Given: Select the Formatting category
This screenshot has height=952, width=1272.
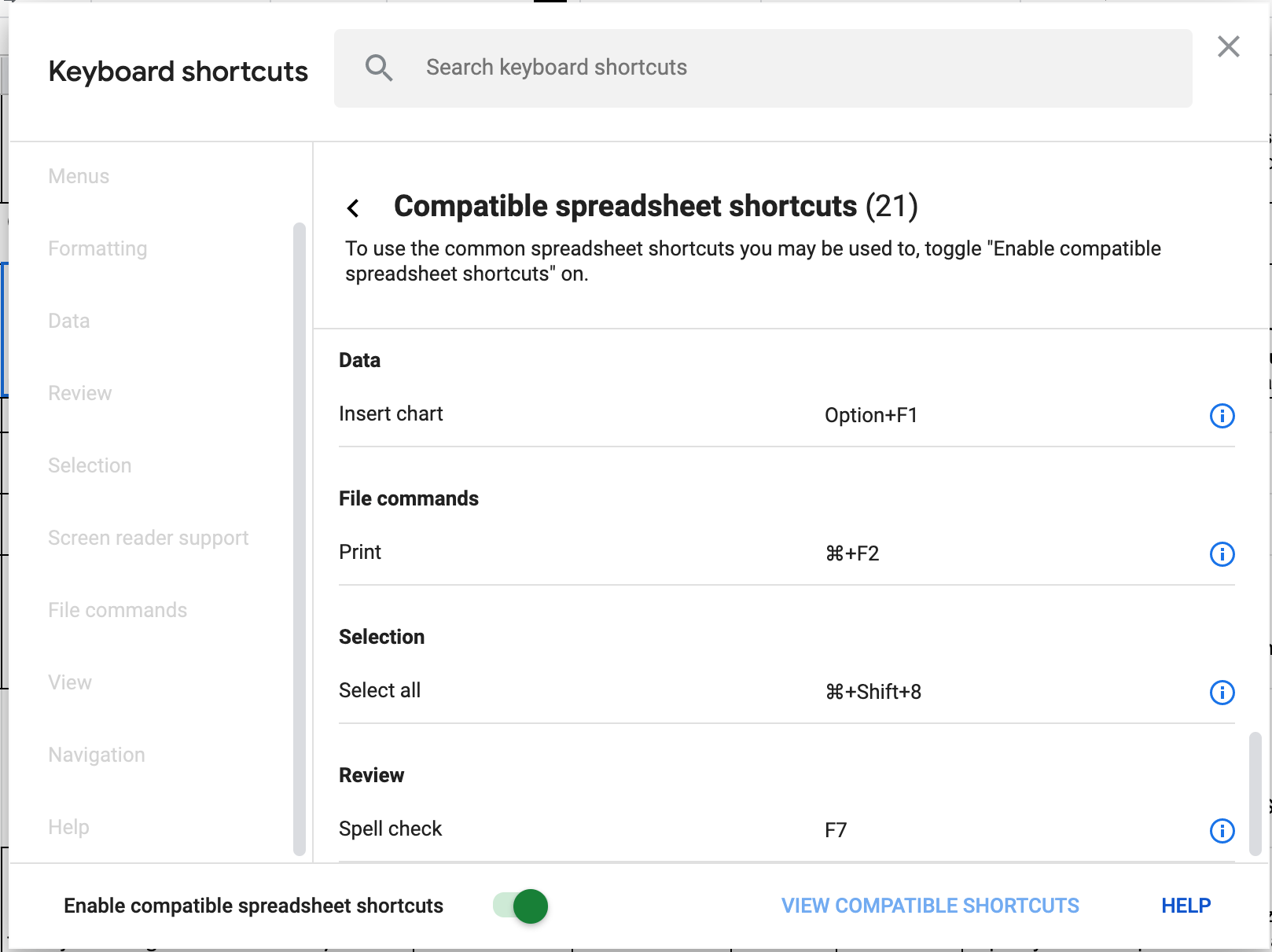Looking at the screenshot, I should 97,248.
